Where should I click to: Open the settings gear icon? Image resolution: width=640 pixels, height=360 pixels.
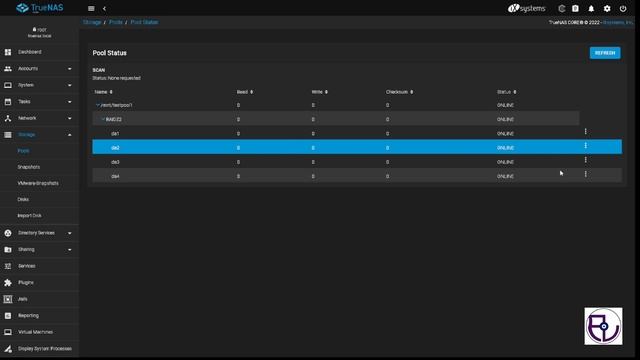click(x=607, y=9)
